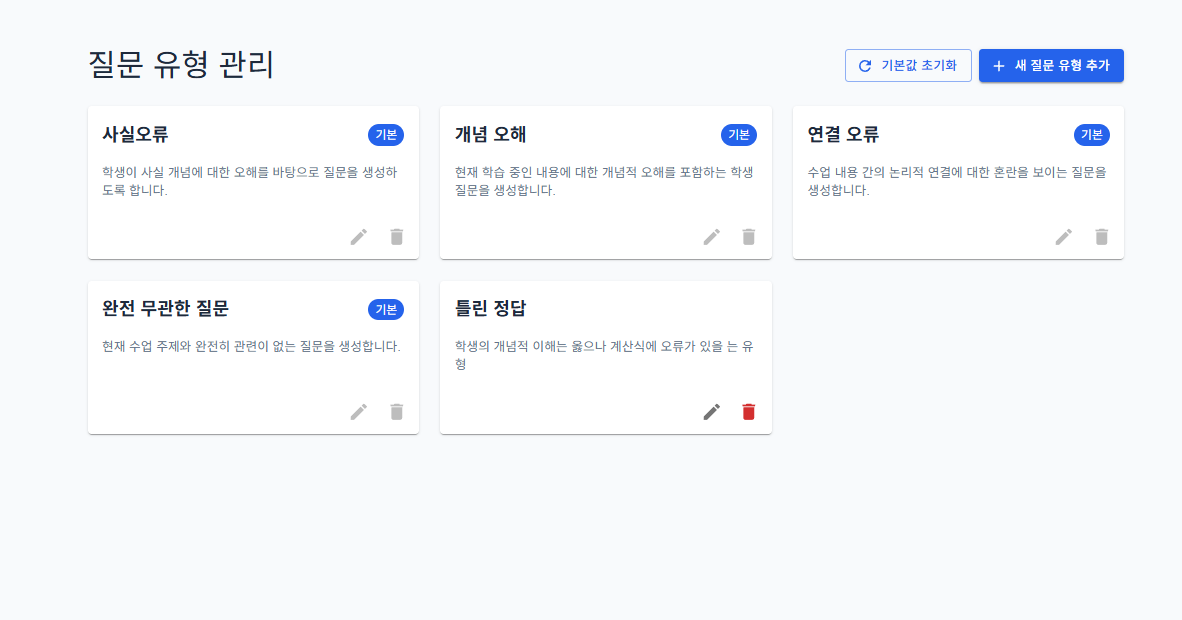Click the edit pencil on 사실오류 card

[359, 237]
